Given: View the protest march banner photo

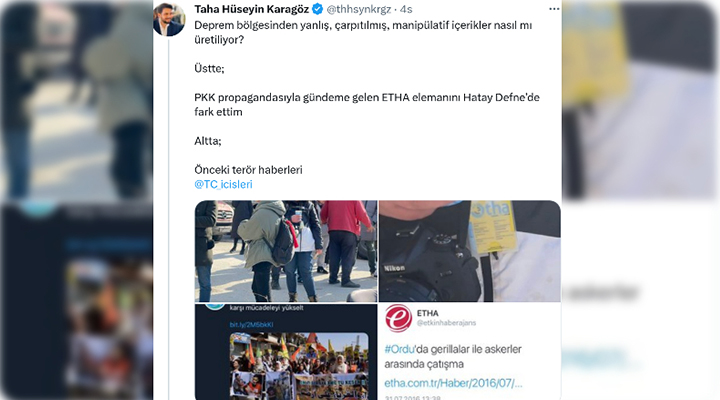Looking at the screenshot, I should [x=299, y=366].
